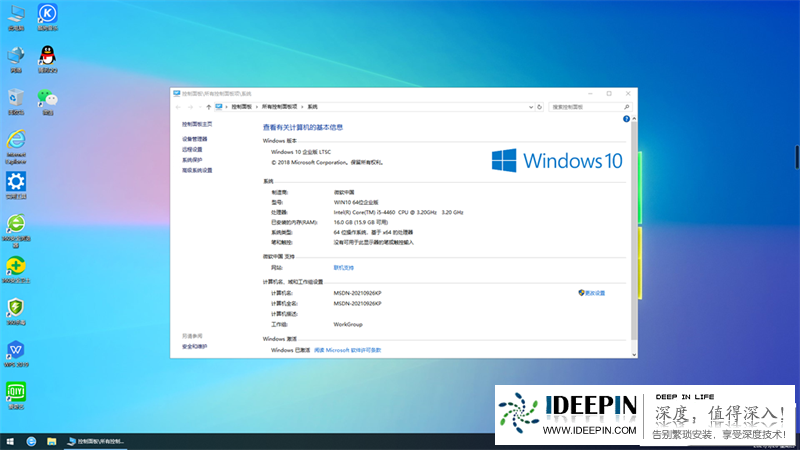Click the WorkGroup value text
The image size is (800, 450).
(x=348, y=324)
